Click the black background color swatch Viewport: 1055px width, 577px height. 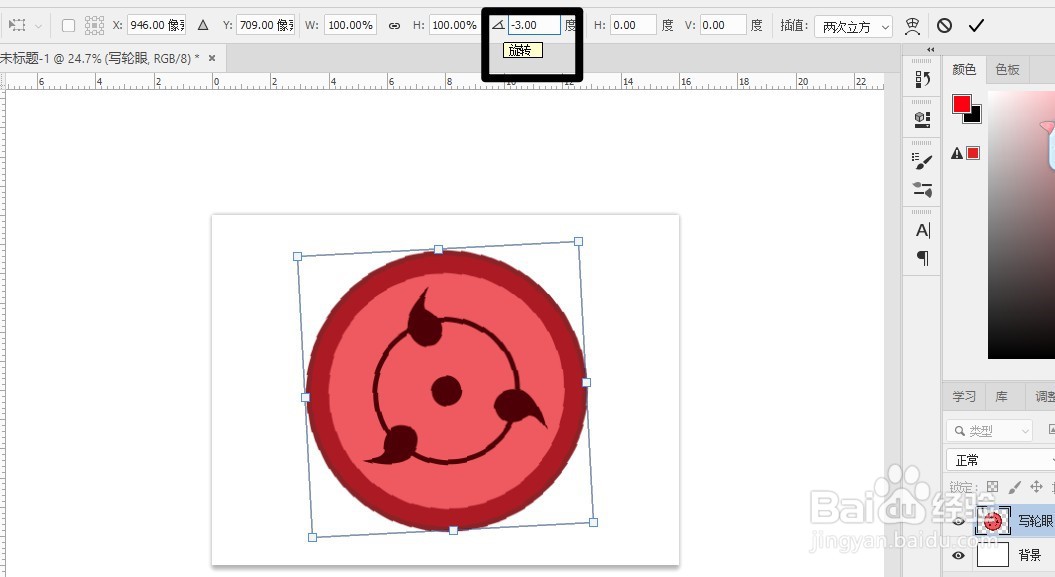(975, 117)
